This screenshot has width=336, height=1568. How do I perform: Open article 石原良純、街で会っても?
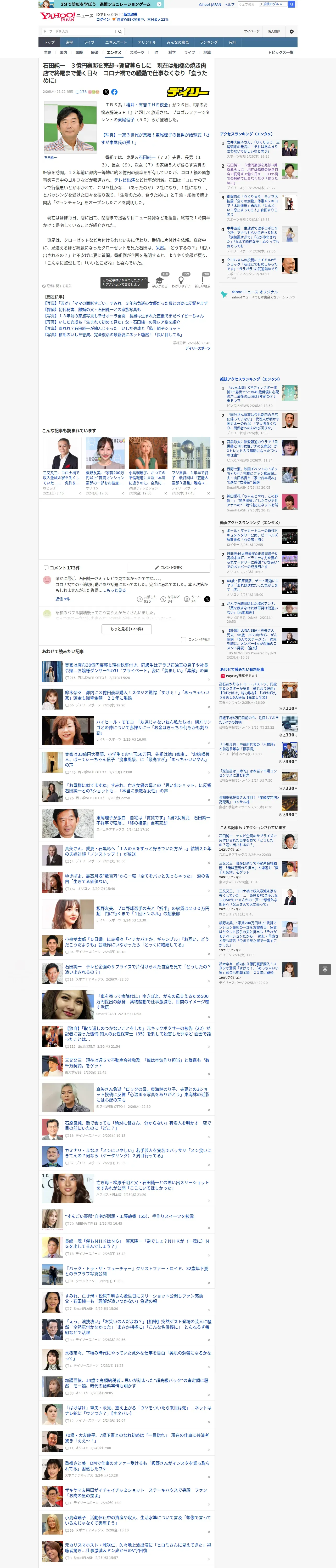coord(138,1126)
